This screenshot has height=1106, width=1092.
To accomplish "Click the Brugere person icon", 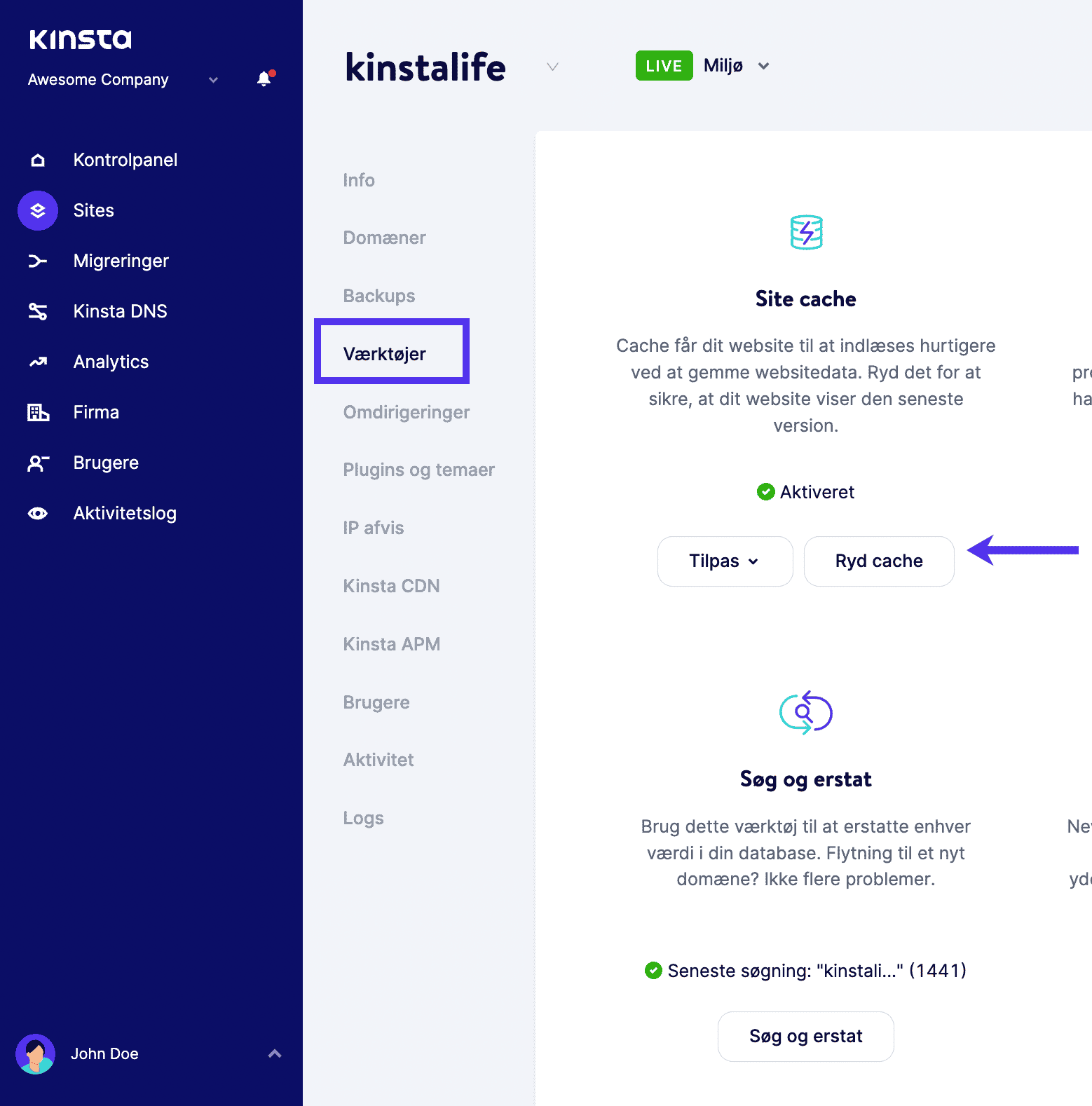I will (38, 463).
